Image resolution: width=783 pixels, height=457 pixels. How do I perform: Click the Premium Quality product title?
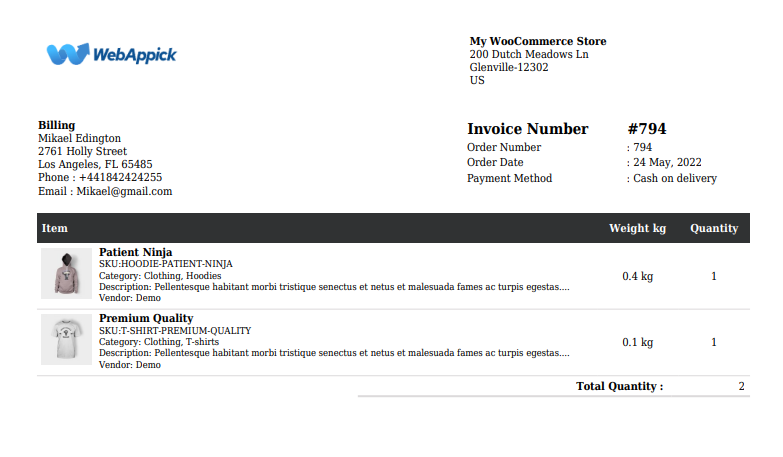146,318
